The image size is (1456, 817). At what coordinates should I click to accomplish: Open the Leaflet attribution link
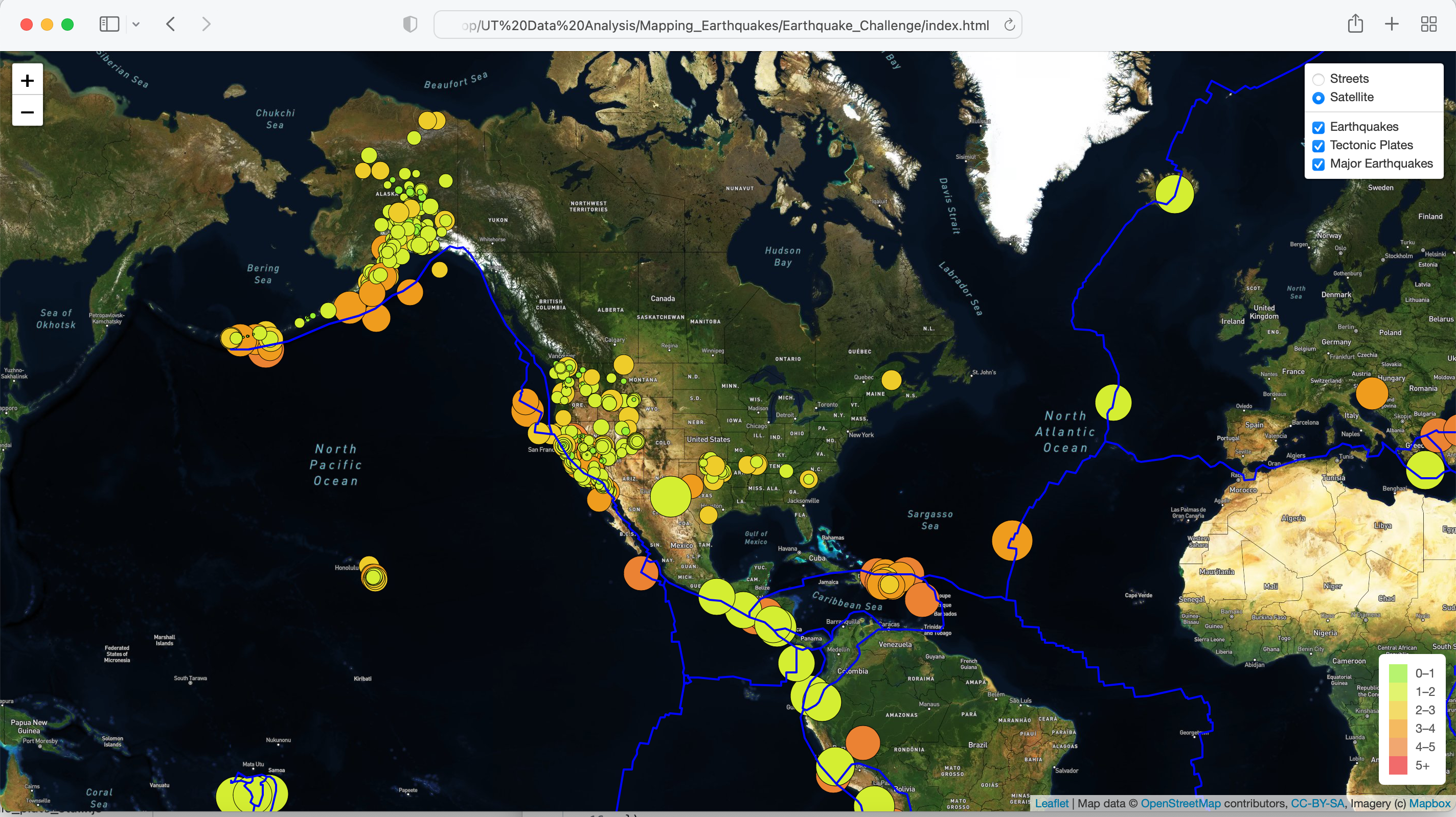coord(1051,803)
